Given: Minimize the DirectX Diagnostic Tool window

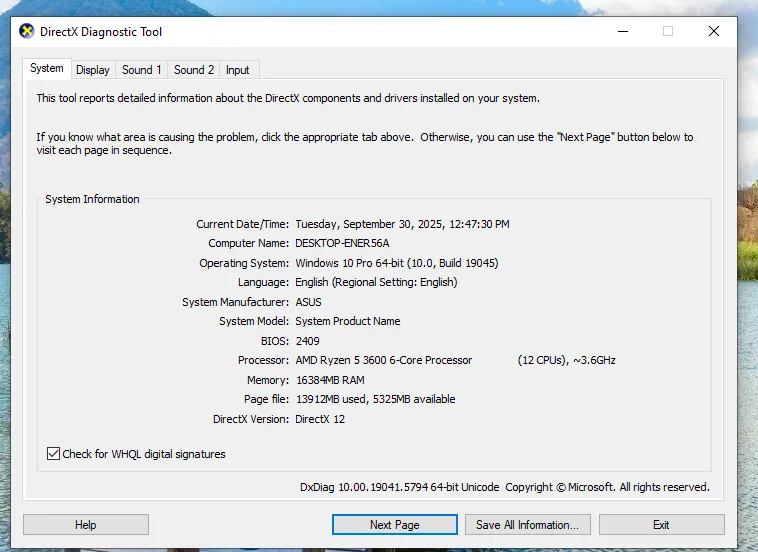Looking at the screenshot, I should pos(622,31).
